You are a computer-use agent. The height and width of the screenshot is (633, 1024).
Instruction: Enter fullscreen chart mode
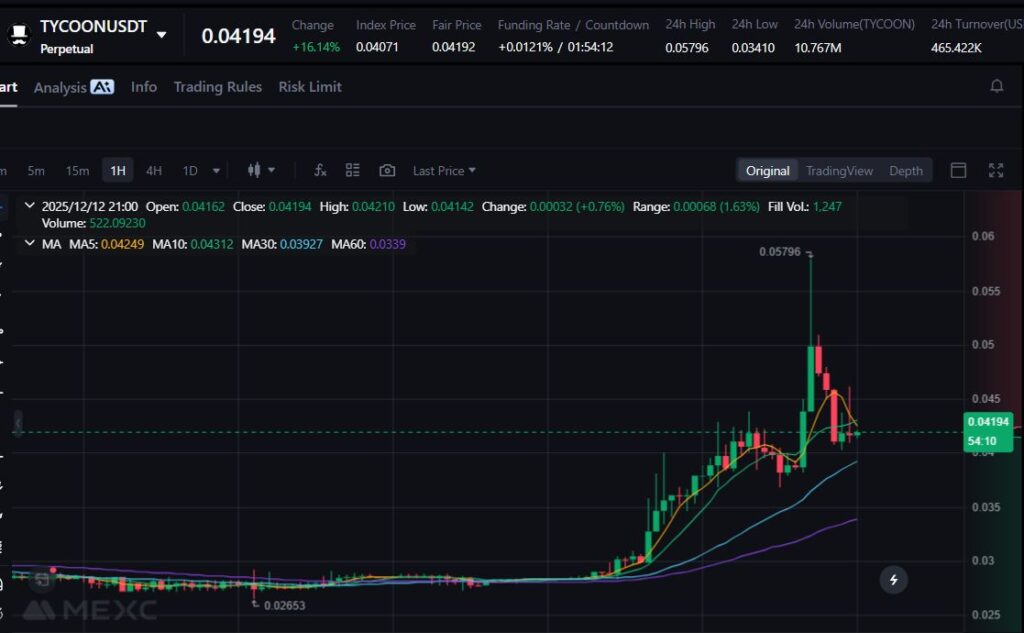(995, 171)
